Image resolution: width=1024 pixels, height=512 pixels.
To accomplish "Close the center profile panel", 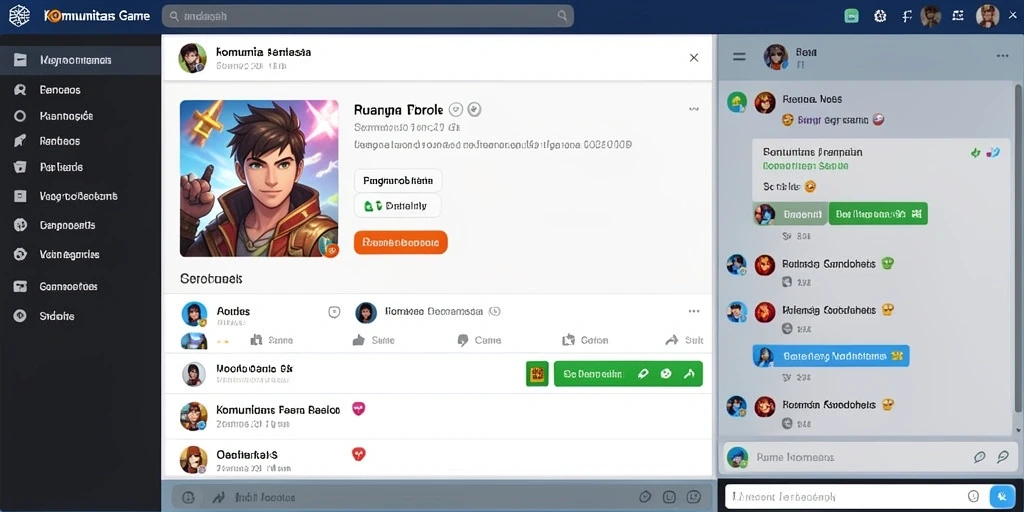I will pyautogui.click(x=694, y=57).
